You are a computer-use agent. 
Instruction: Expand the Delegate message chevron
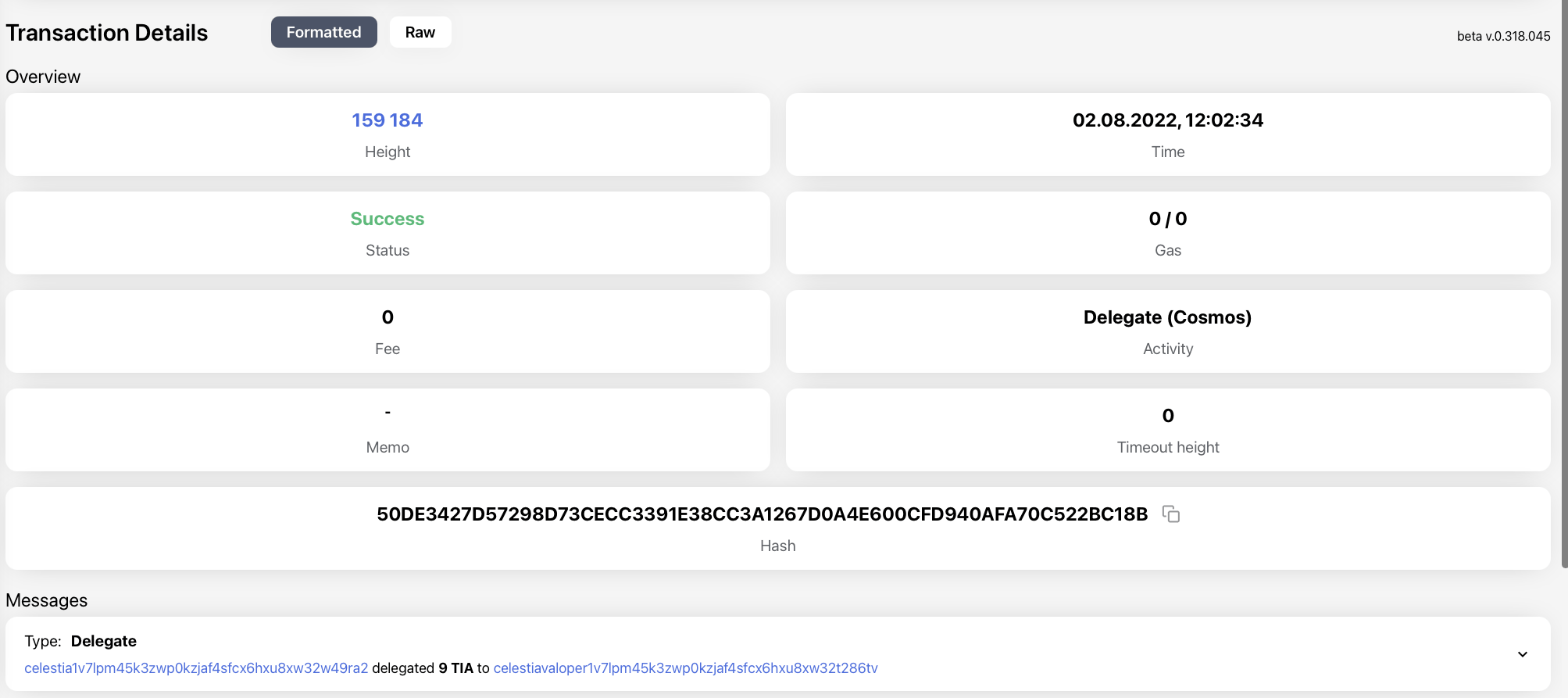click(x=1522, y=654)
